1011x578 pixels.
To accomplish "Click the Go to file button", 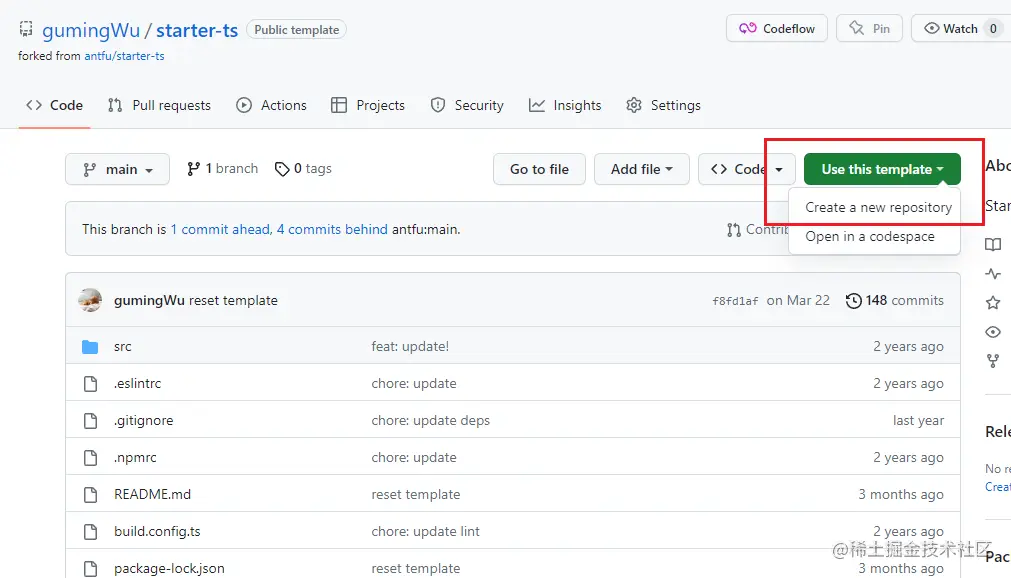I will 539,169.
